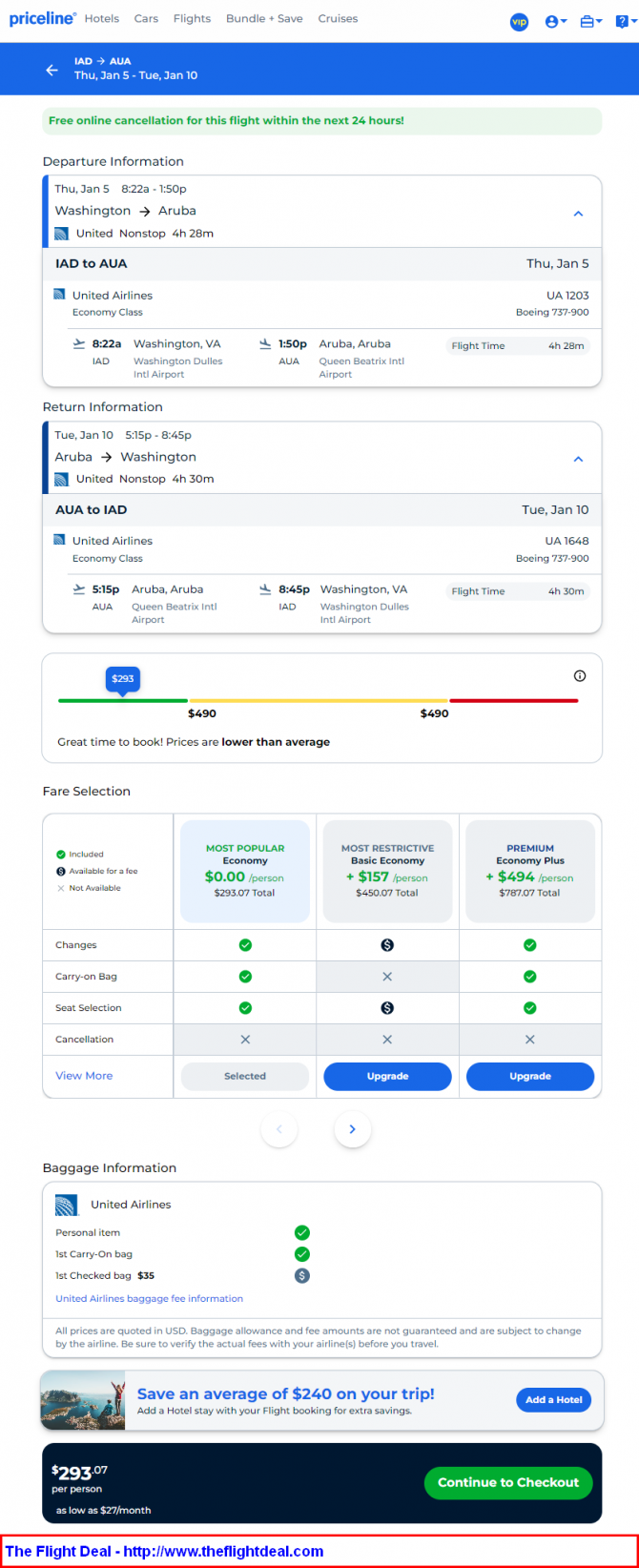Click the takeoff plane icon beside 8:22a

[78, 343]
